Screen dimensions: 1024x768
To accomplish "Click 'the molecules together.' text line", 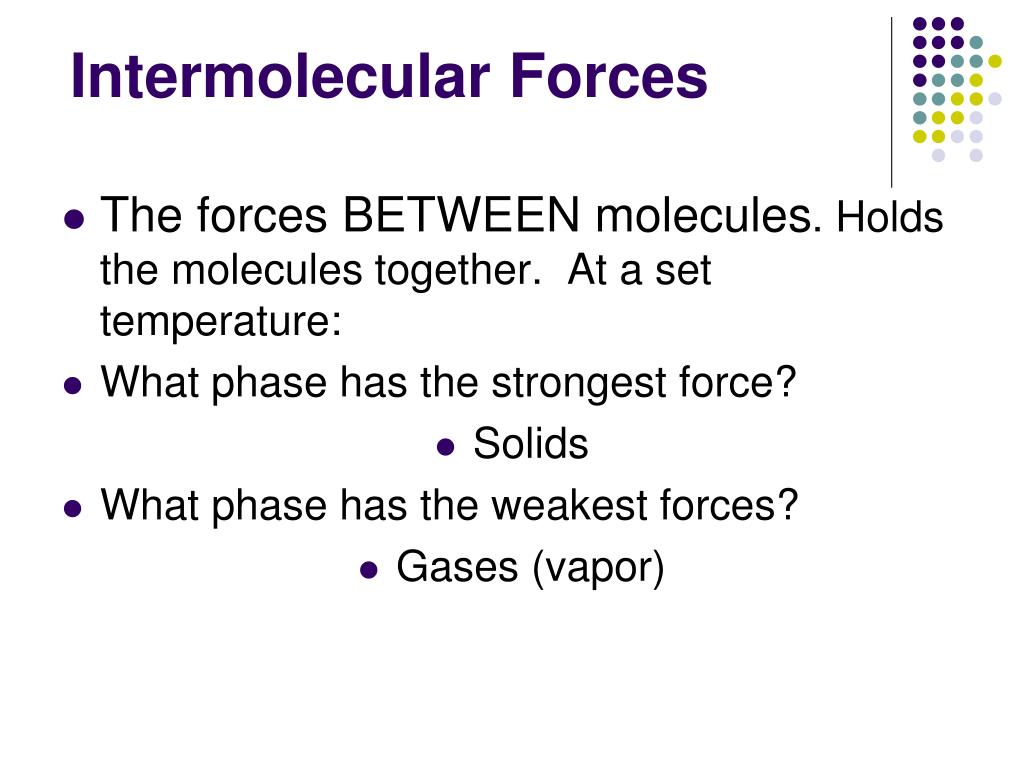I will pos(321,270).
